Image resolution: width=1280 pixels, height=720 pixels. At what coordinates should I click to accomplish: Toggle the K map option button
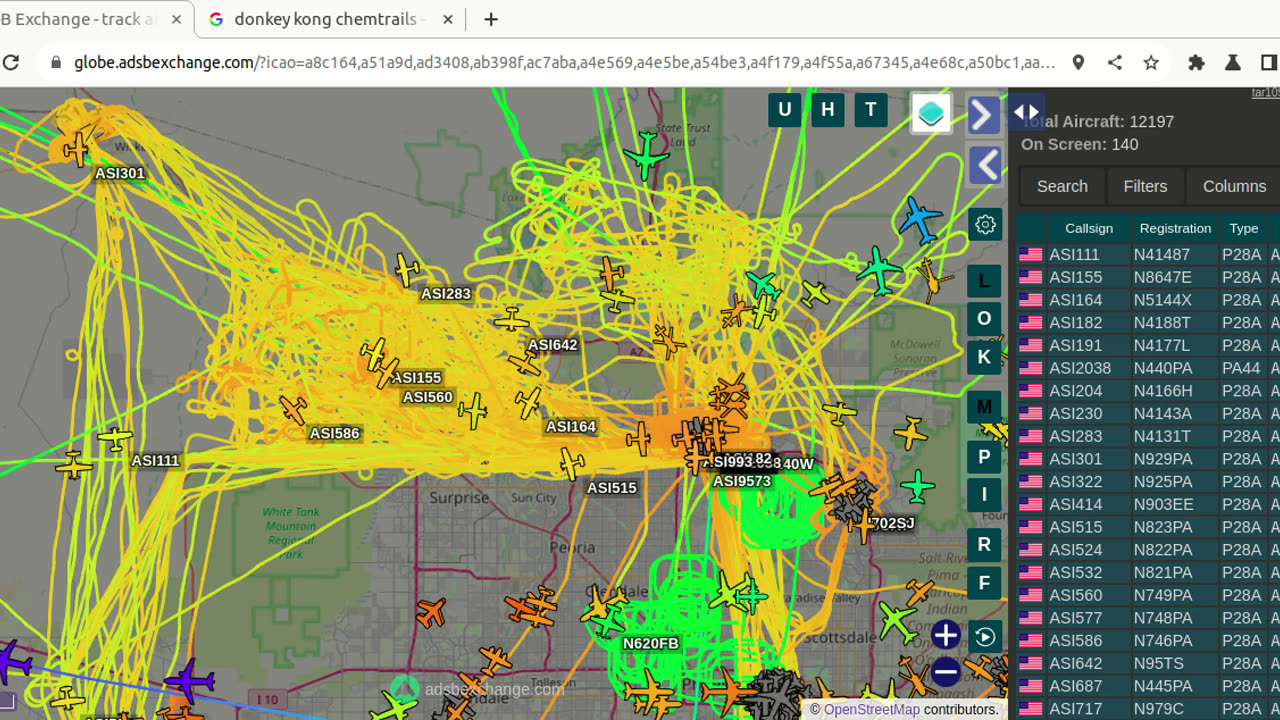tap(984, 357)
